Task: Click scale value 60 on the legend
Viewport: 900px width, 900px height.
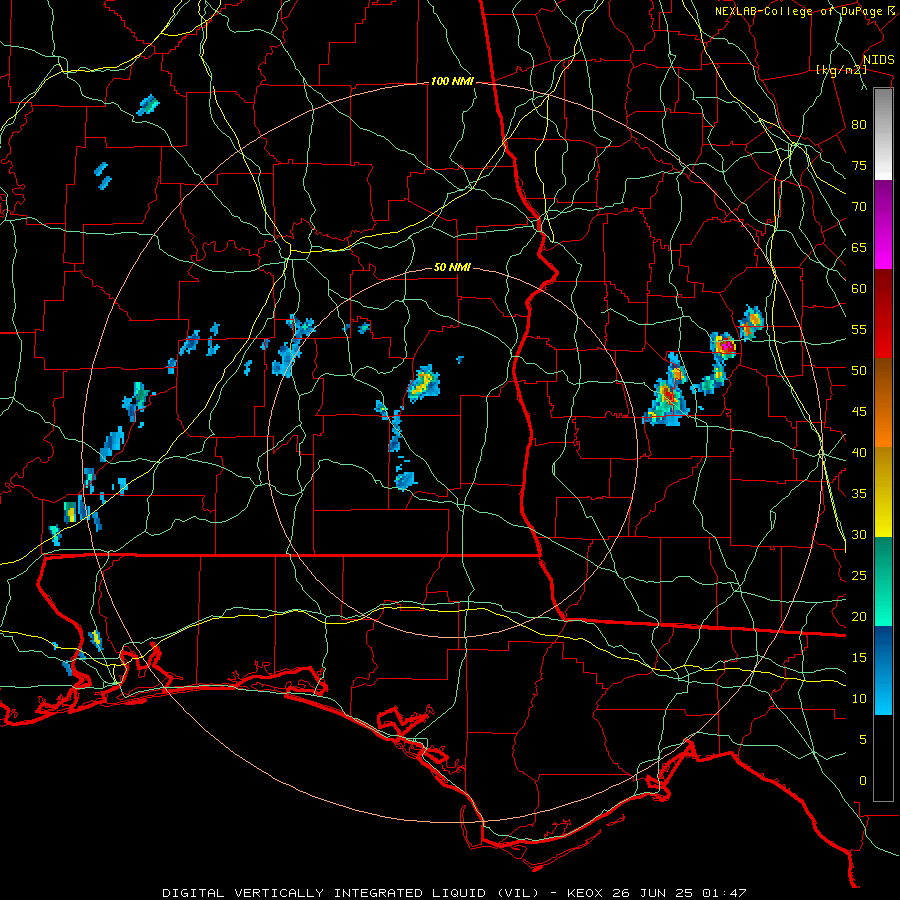Action: click(859, 289)
